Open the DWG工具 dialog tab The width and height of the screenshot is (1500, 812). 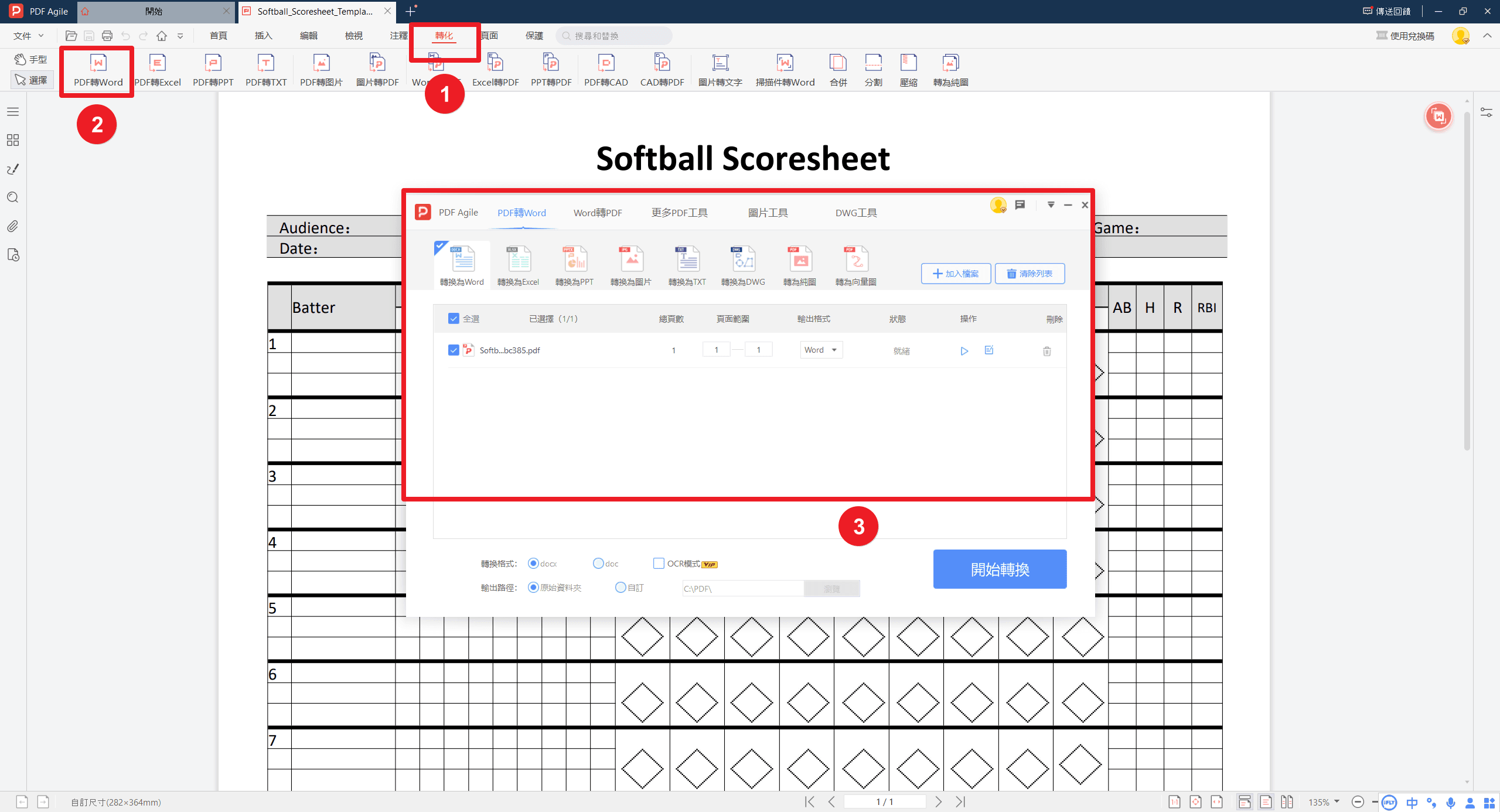(856, 213)
